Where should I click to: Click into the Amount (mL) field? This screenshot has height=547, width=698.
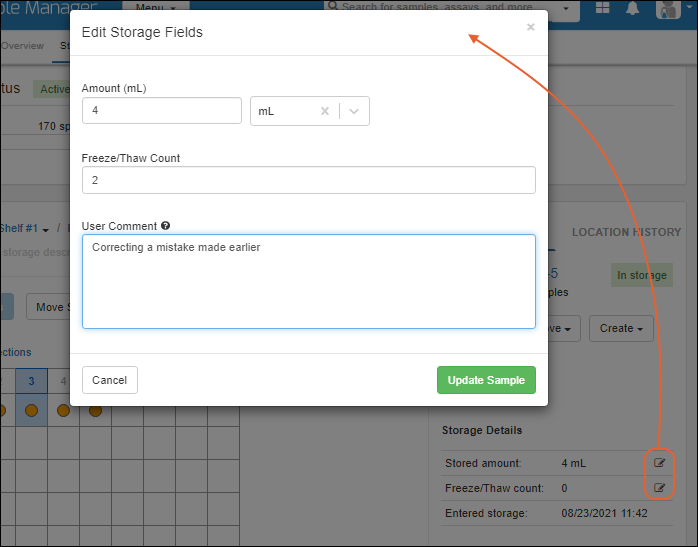(x=162, y=111)
